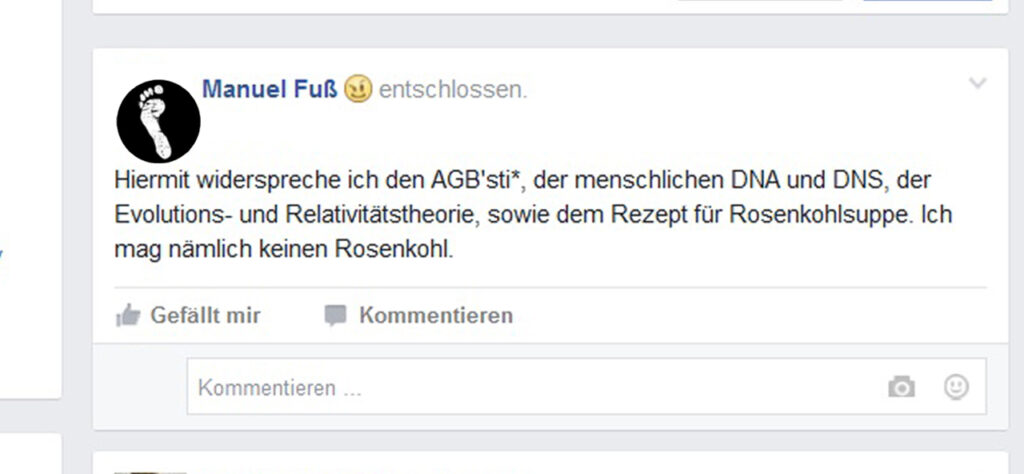Viewport: 1024px width, 474px height.
Task: Open Manuel Fuß's profile name link
Action: point(269,89)
